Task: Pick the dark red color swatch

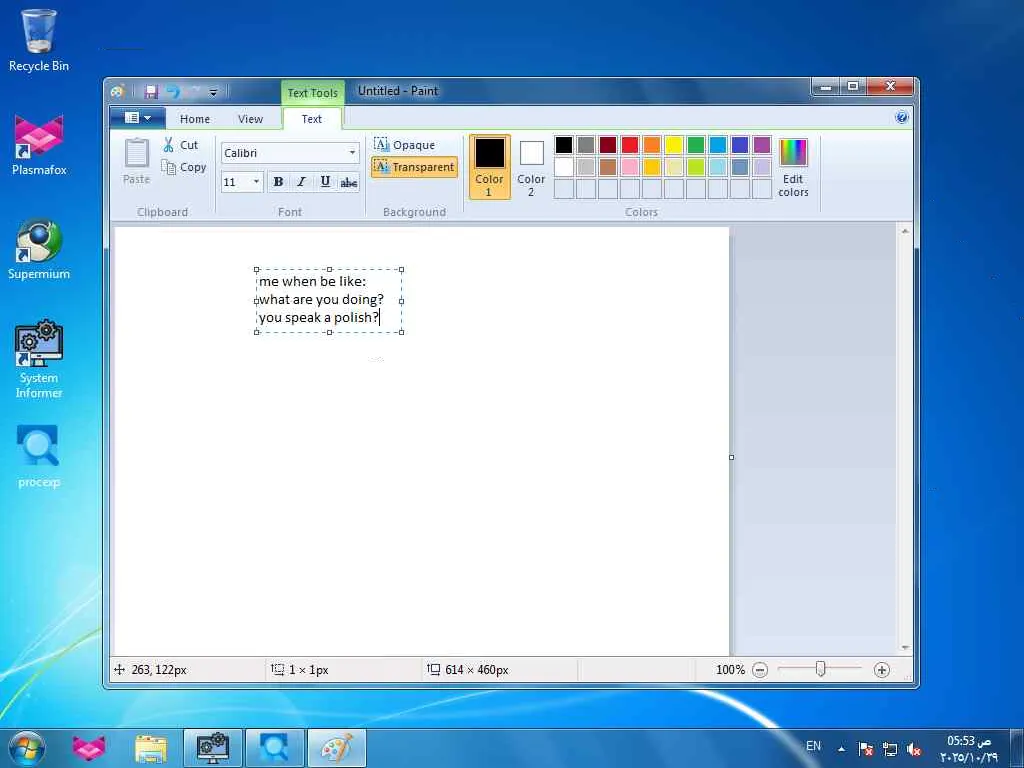Action: click(x=607, y=144)
